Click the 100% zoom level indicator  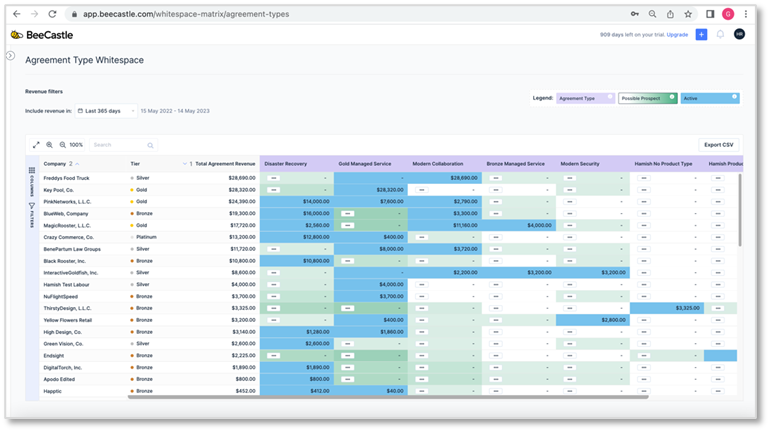(76, 145)
